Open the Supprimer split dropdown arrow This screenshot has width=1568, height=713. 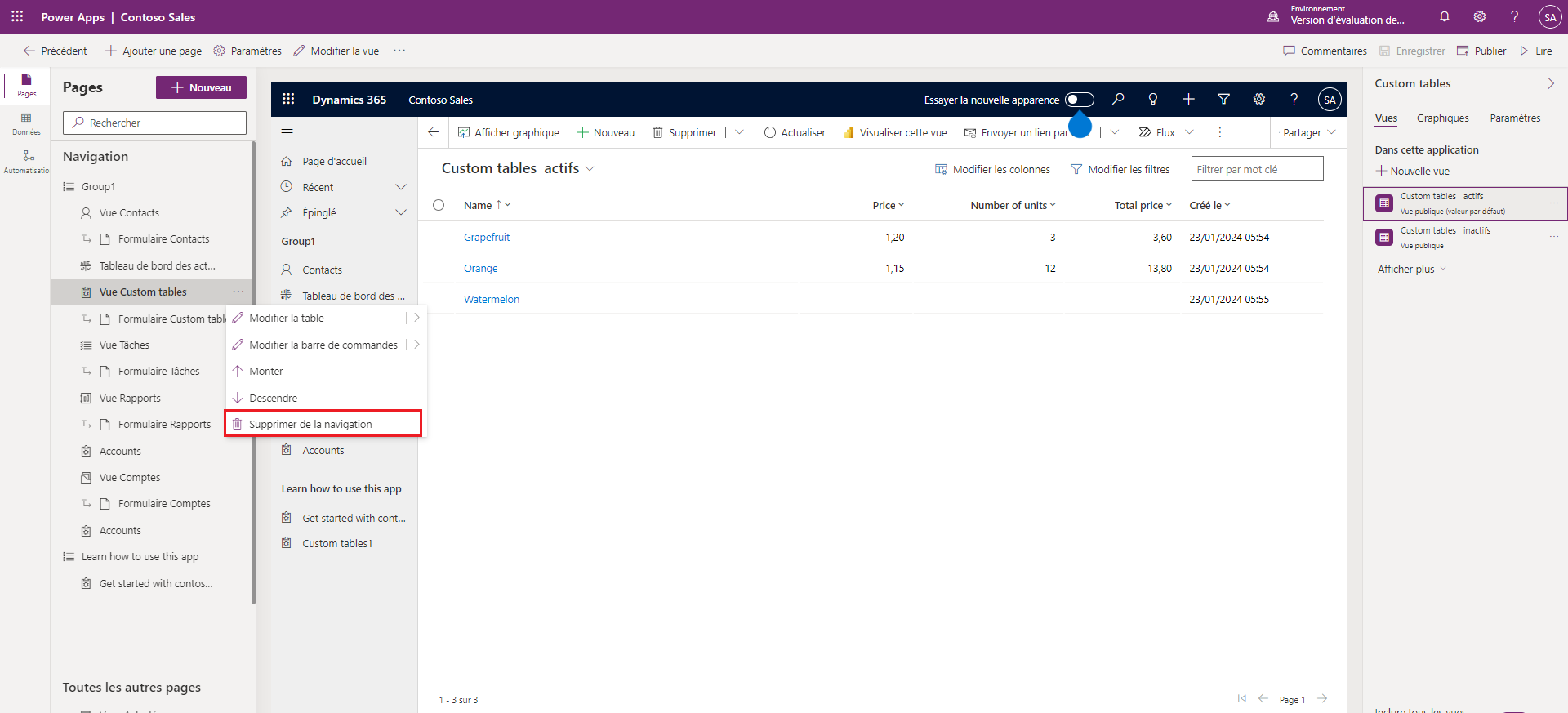tap(739, 132)
